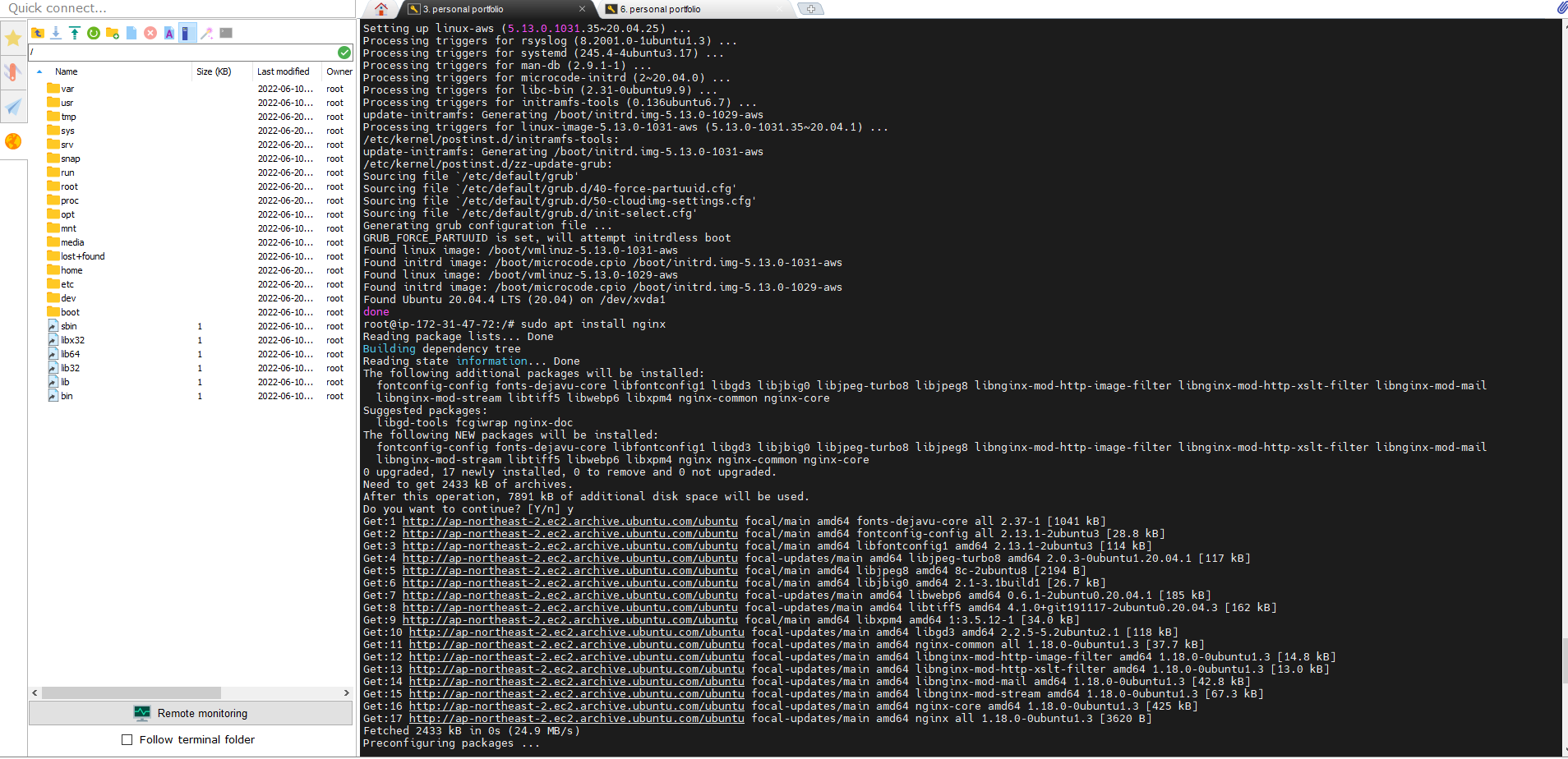Sort files by Size (KB) column

[x=214, y=71]
